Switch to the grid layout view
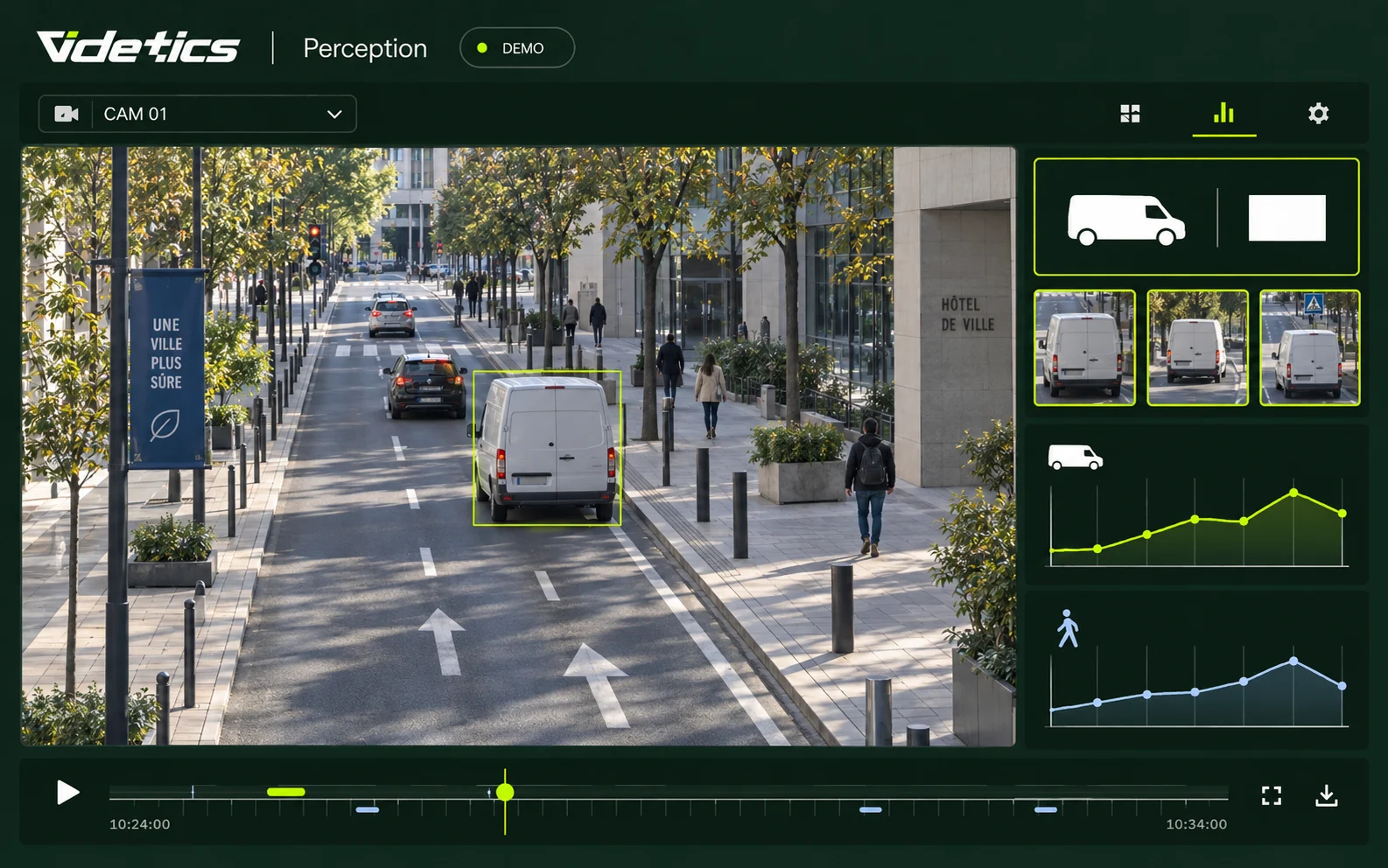This screenshot has height=868, width=1388. 1130,114
